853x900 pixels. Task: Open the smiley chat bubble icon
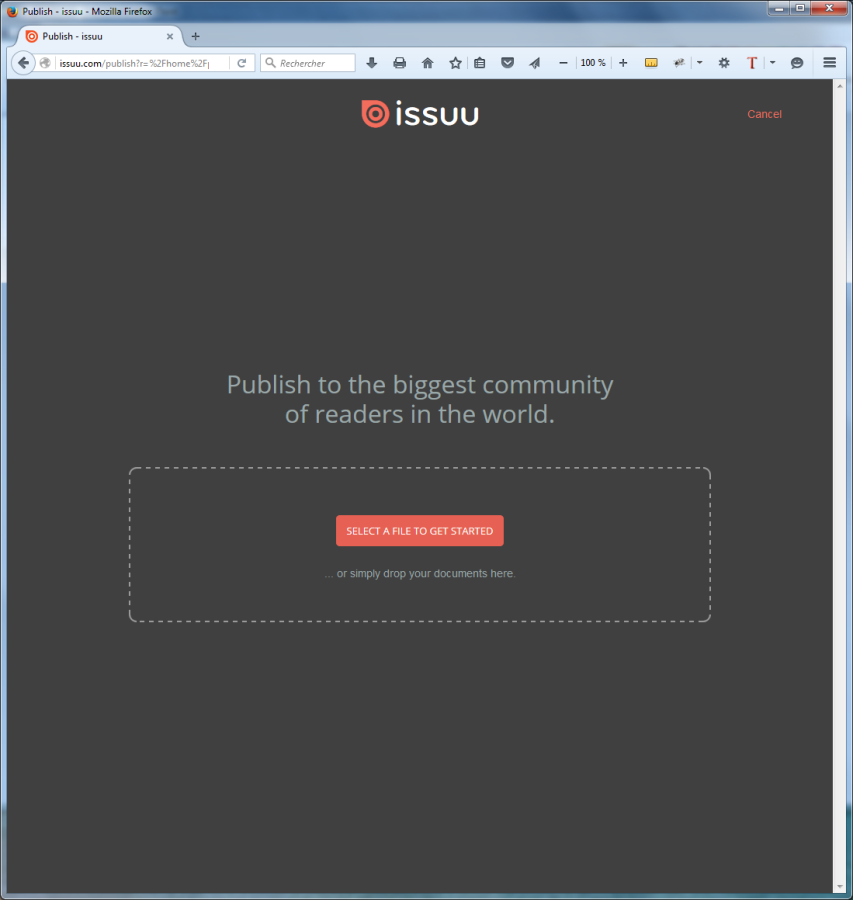point(797,63)
